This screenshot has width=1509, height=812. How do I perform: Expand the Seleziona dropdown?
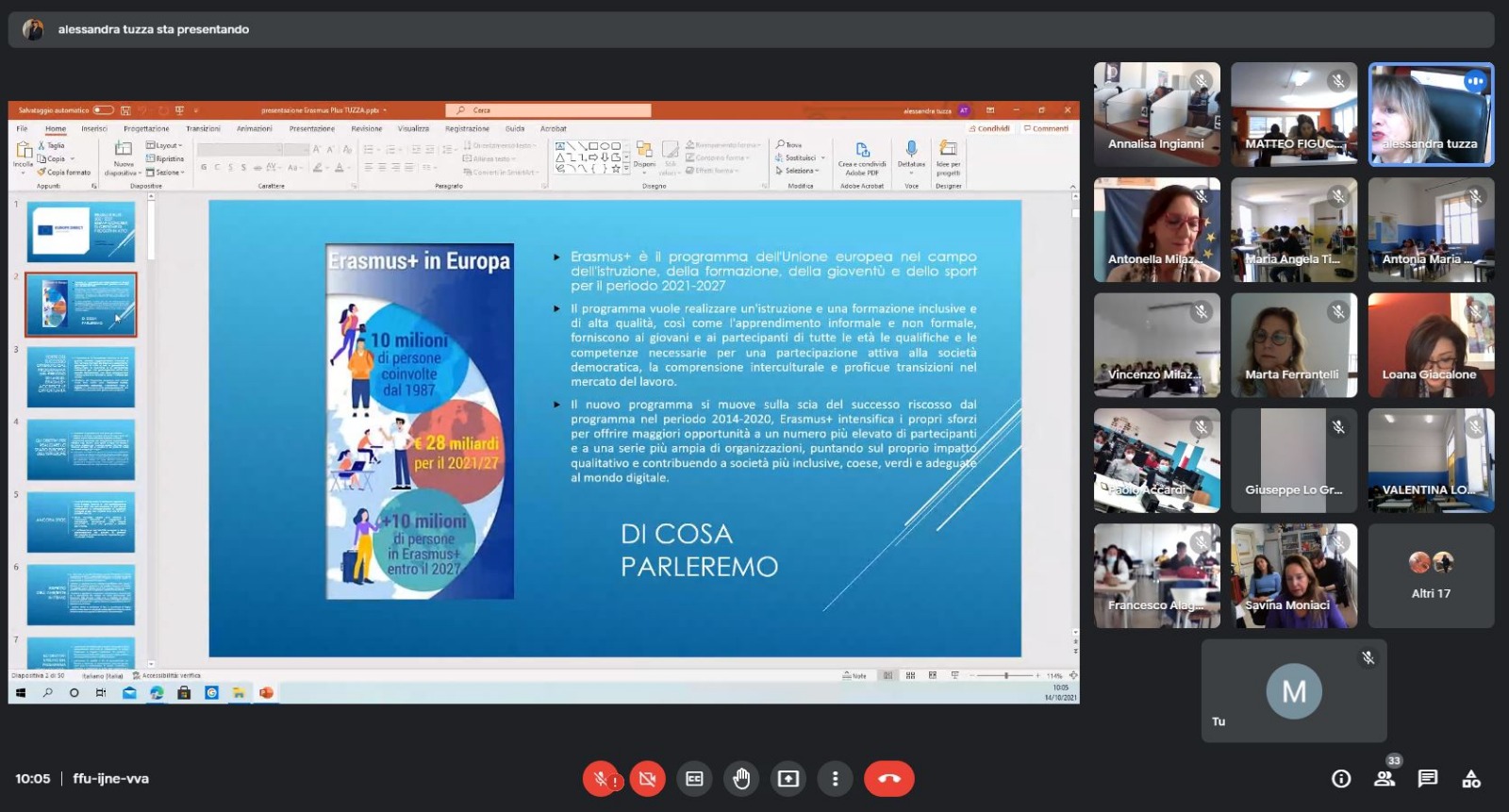pyautogui.click(x=818, y=171)
